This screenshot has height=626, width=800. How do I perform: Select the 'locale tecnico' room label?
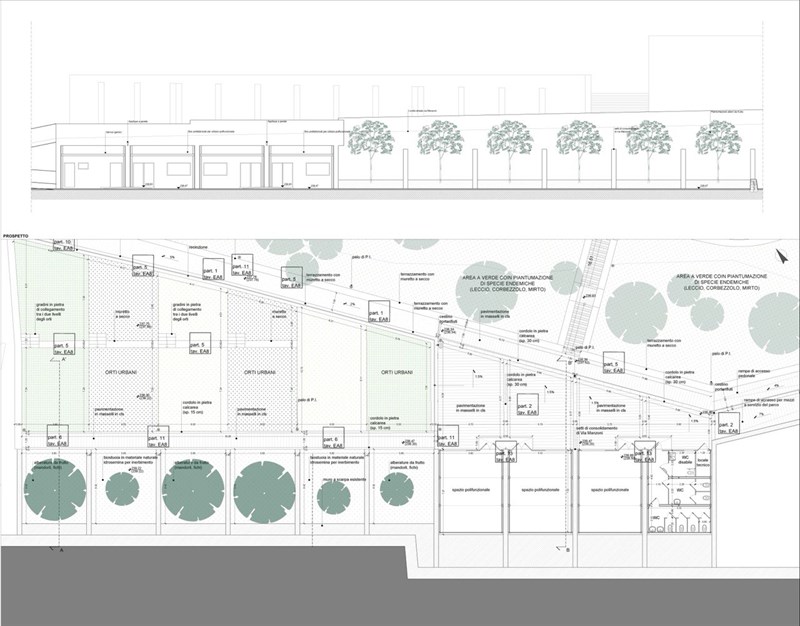point(704,461)
